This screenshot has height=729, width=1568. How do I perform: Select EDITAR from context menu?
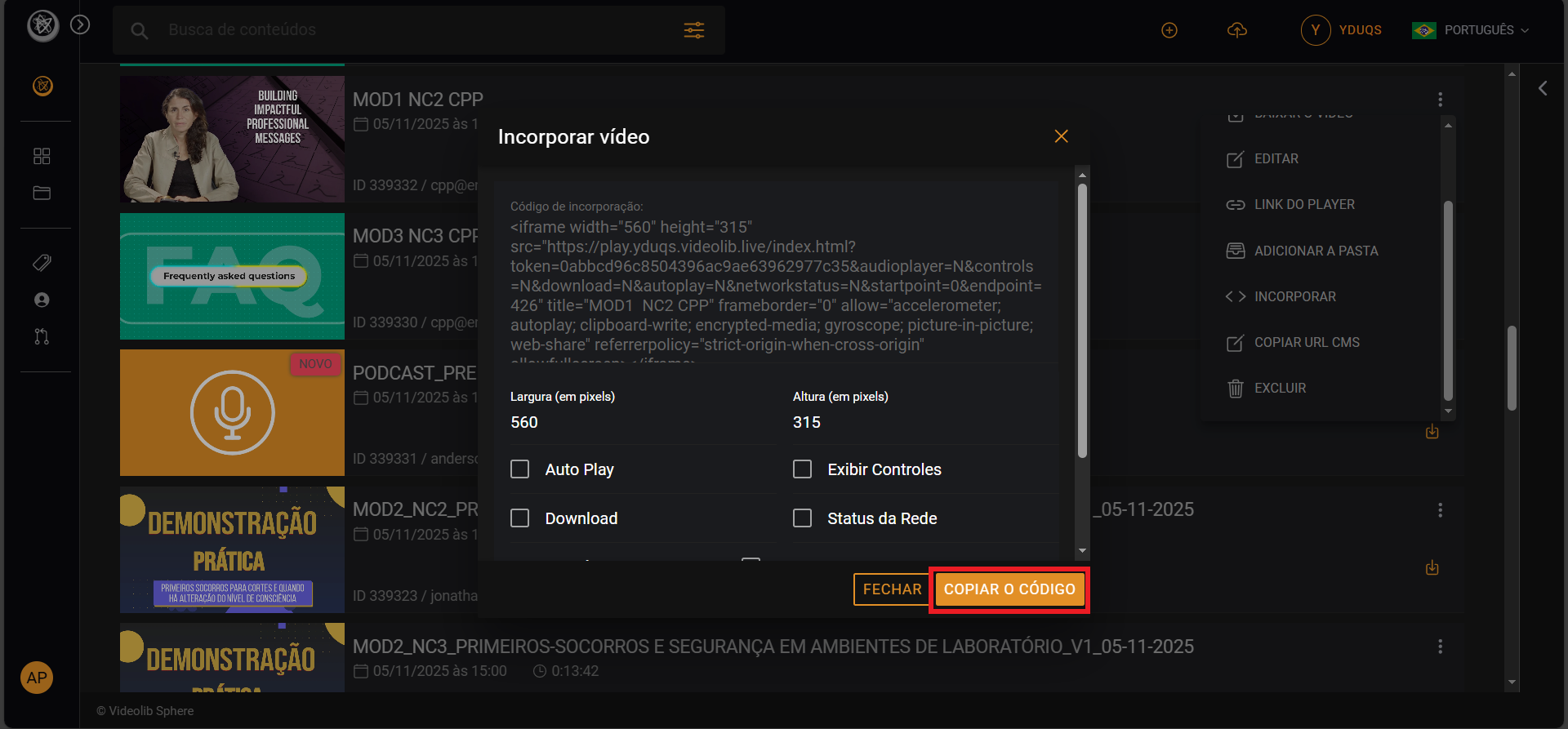pos(1276,158)
